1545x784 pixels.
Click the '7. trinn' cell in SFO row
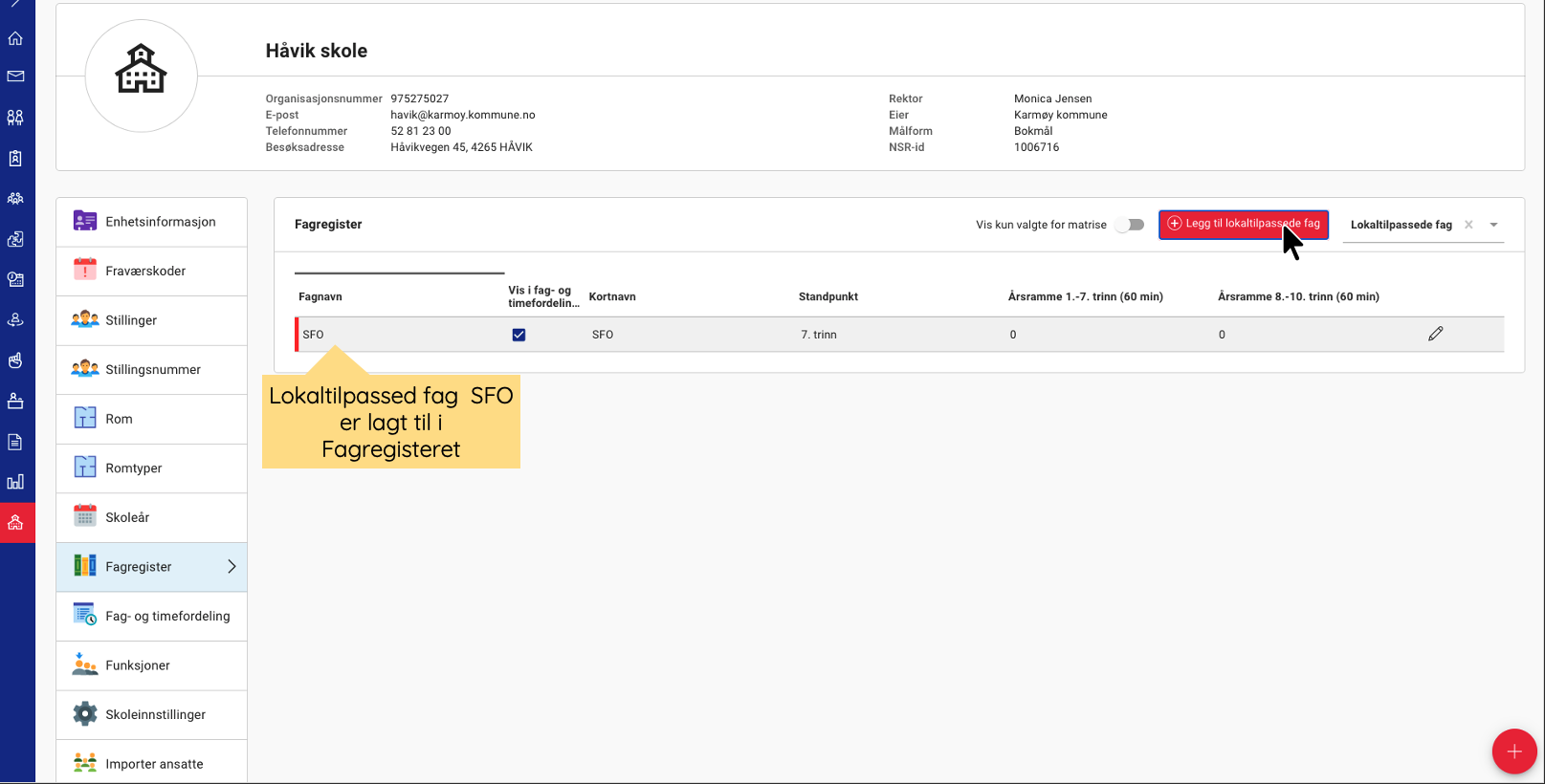[819, 335]
